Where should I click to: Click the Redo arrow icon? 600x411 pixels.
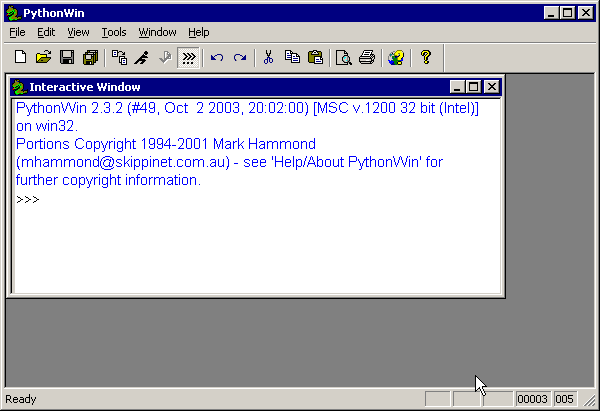tap(240, 58)
